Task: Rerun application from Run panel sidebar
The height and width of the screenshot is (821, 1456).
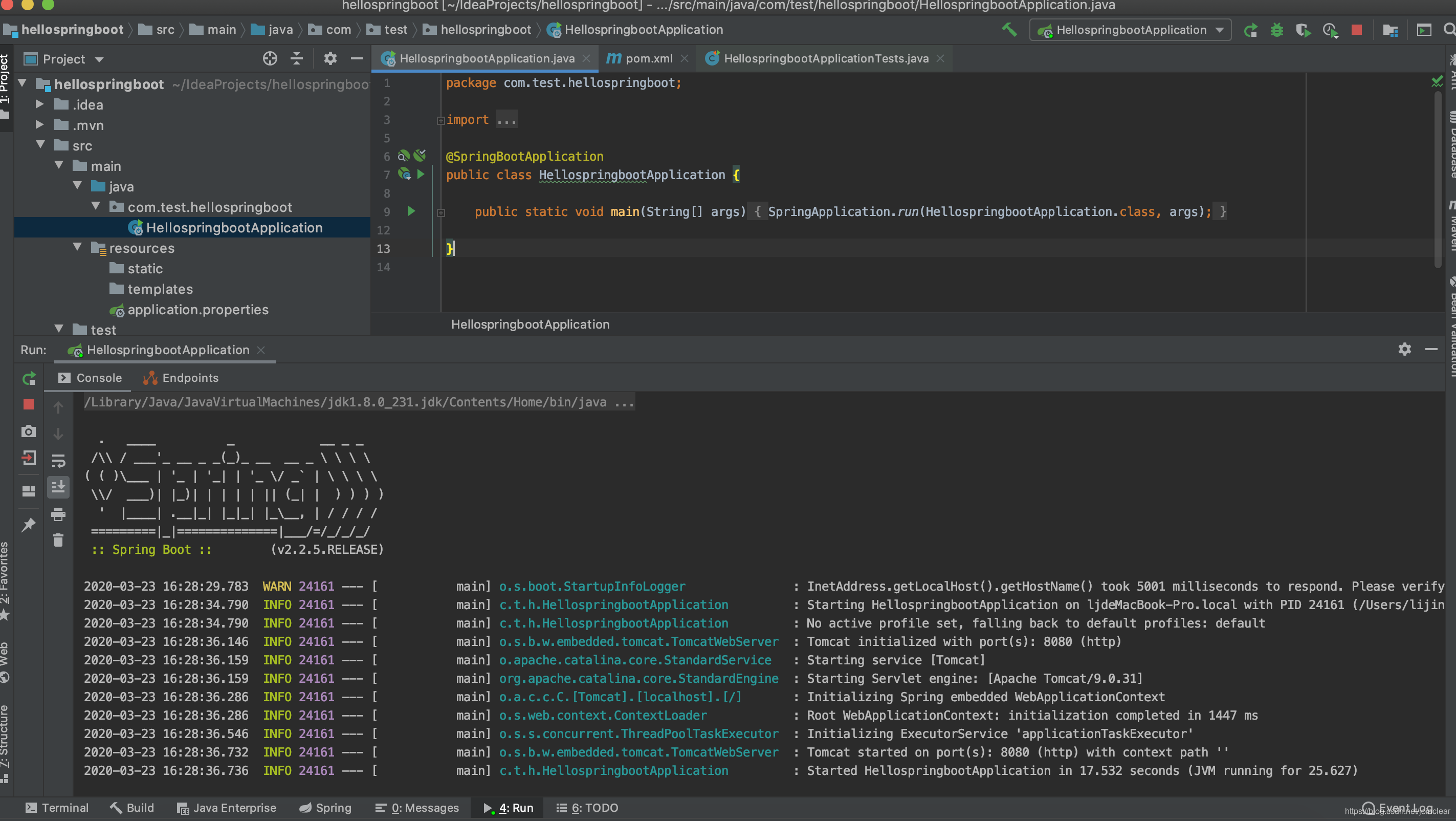Action: point(28,378)
